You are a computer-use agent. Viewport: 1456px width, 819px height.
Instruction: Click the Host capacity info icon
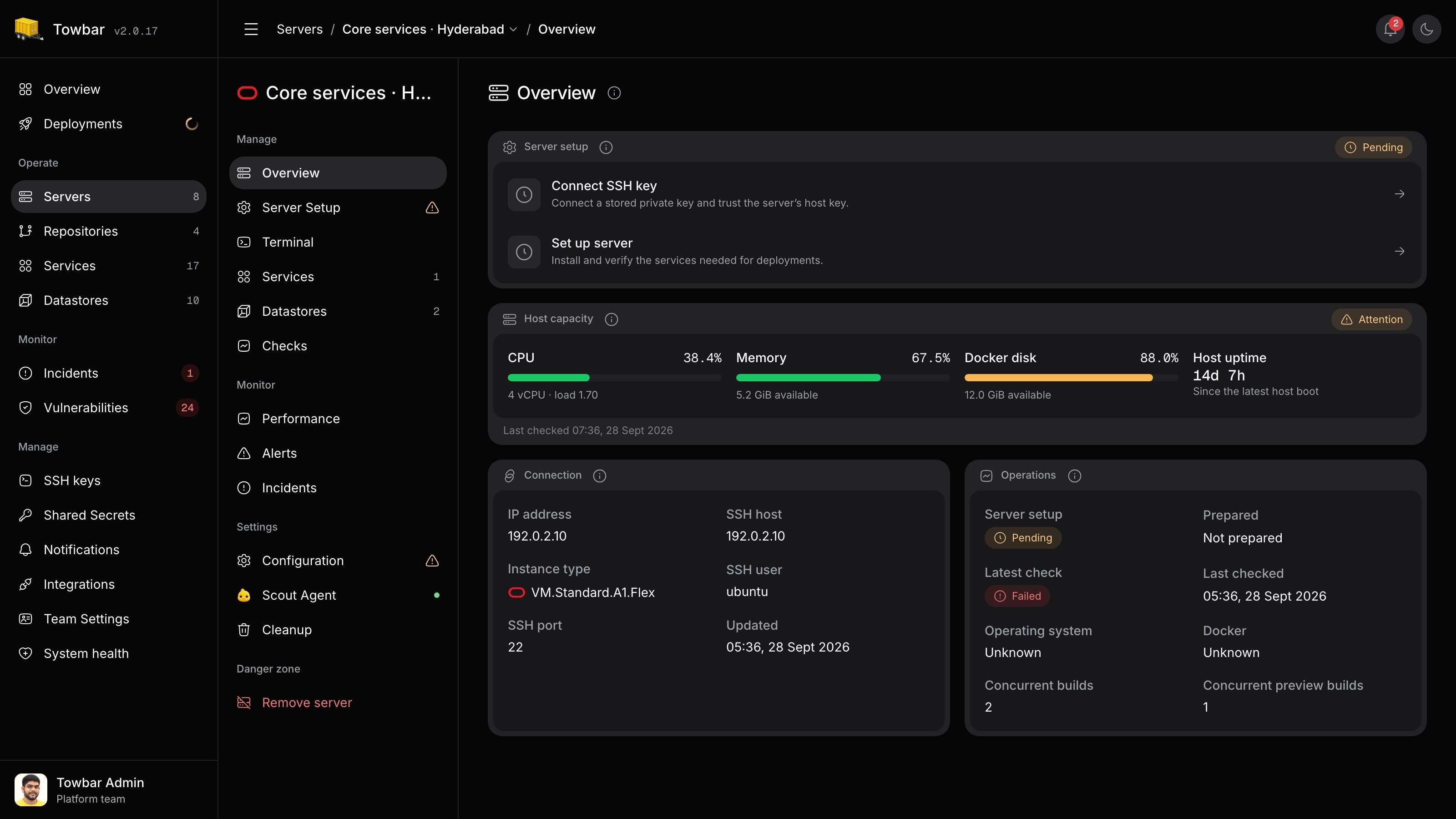tap(611, 319)
